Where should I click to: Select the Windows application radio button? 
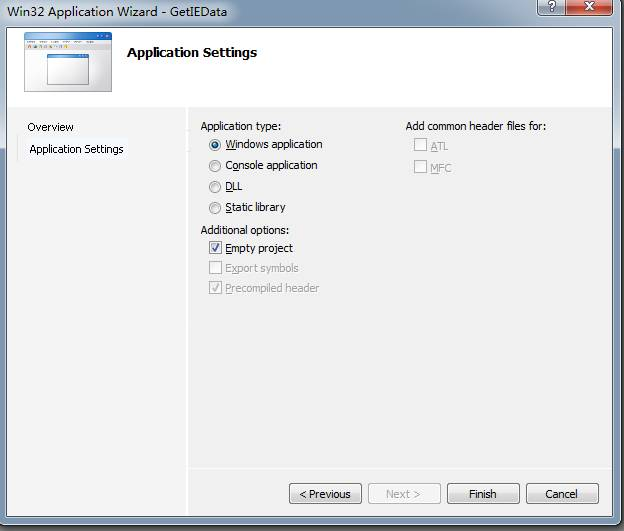pyautogui.click(x=215, y=145)
